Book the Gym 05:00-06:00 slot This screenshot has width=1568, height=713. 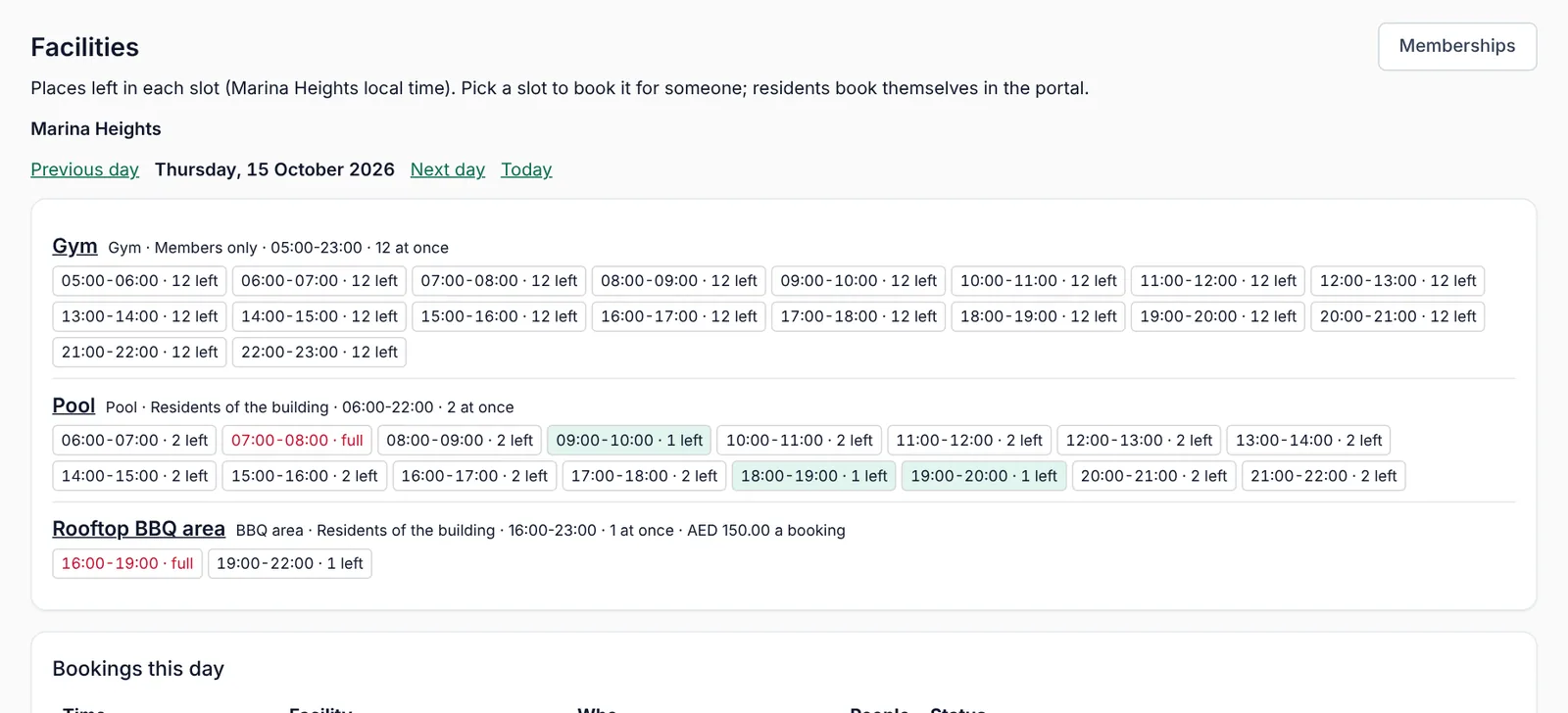point(140,281)
